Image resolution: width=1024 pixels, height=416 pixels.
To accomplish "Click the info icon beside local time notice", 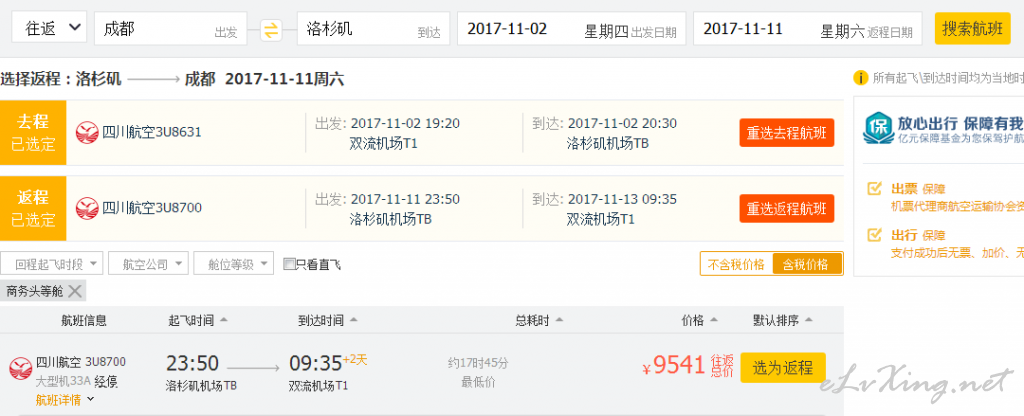I will click(861, 78).
